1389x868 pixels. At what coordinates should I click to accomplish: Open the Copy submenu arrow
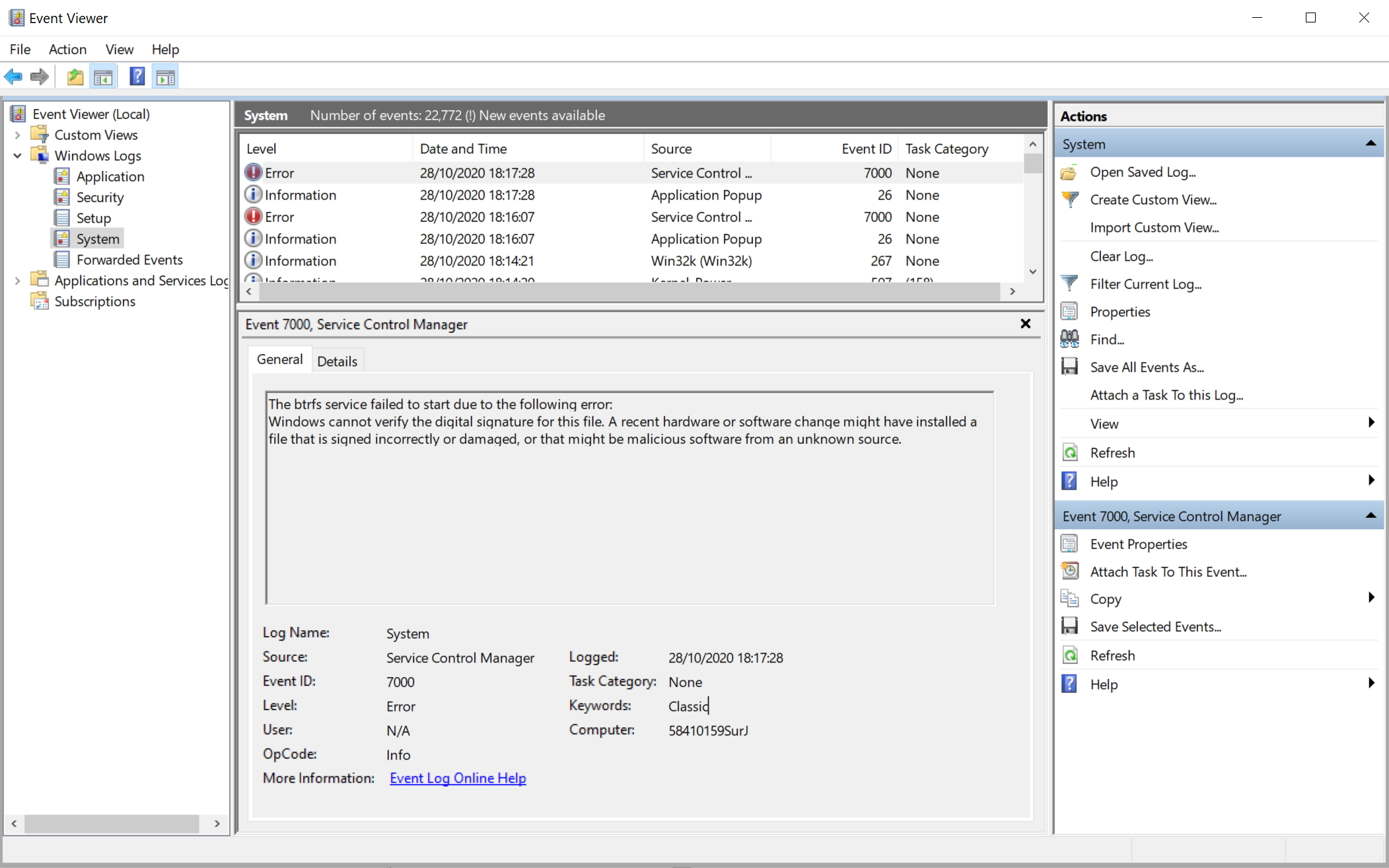[x=1371, y=598]
